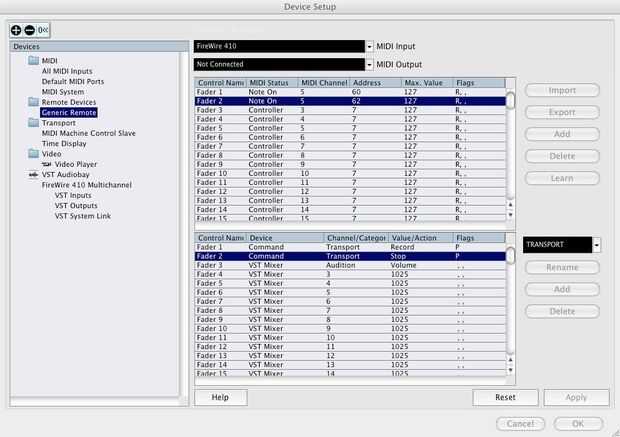
Task: Click the plus add device icon
Action: tap(16, 30)
